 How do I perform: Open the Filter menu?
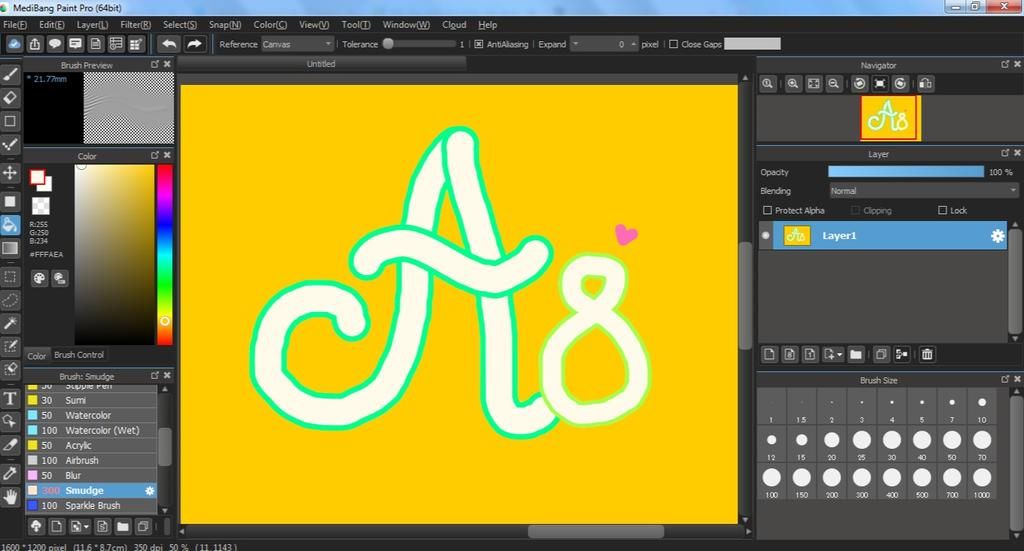(136, 24)
